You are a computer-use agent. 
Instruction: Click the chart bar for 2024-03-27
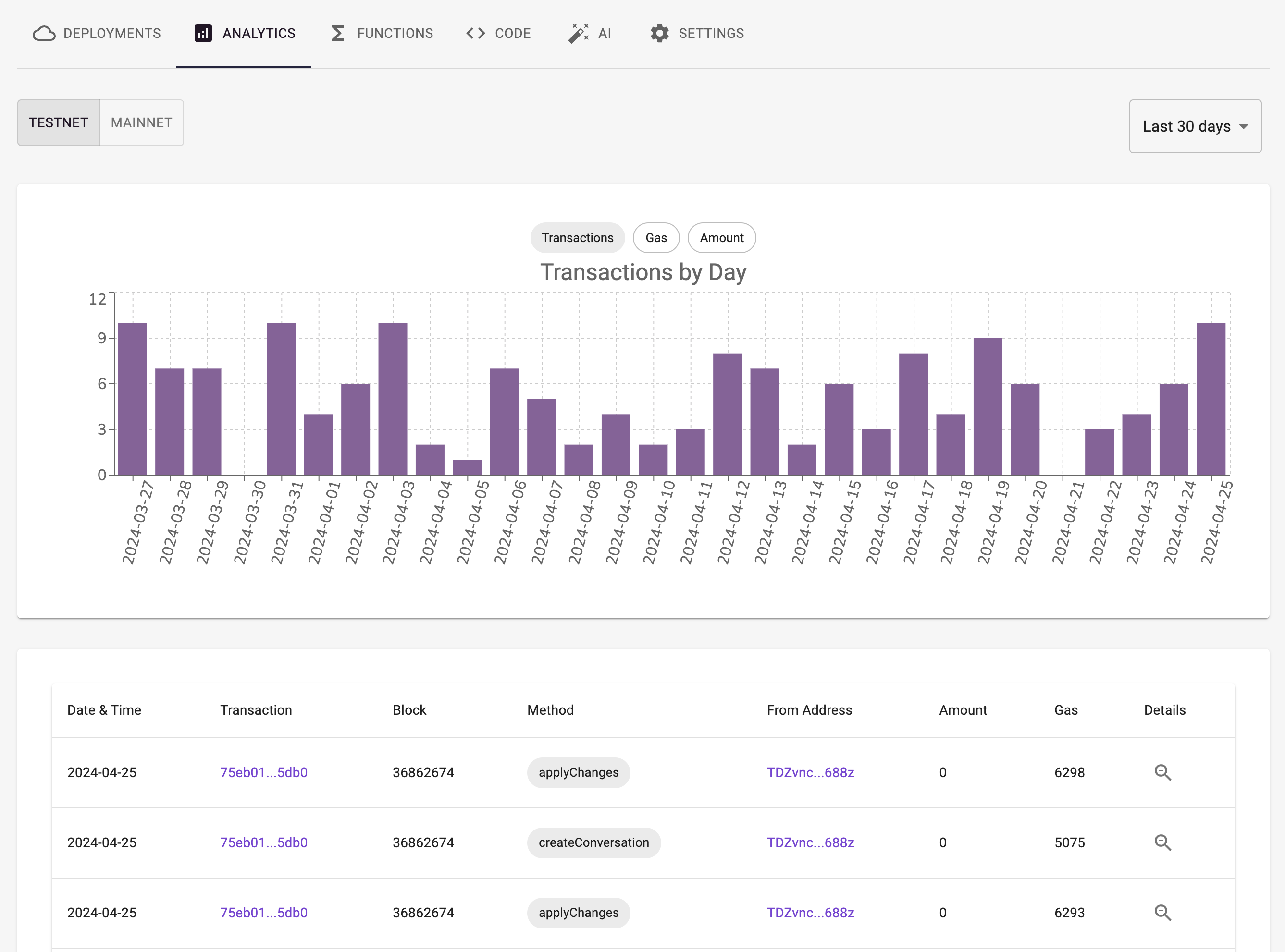click(x=133, y=399)
